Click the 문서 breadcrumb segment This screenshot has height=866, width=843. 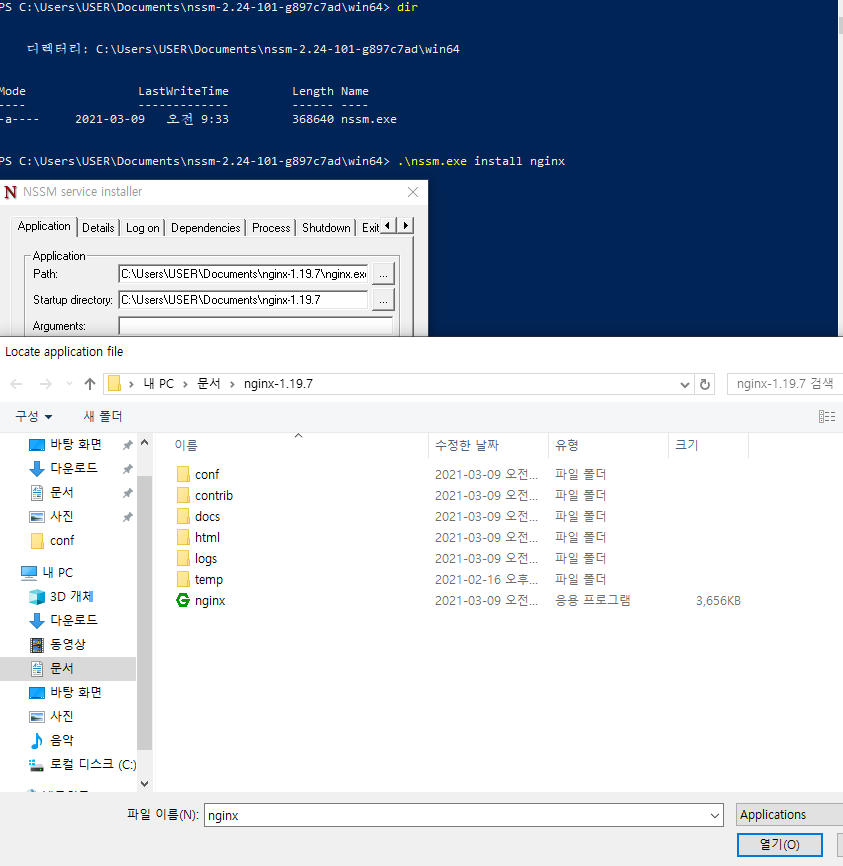pos(209,384)
